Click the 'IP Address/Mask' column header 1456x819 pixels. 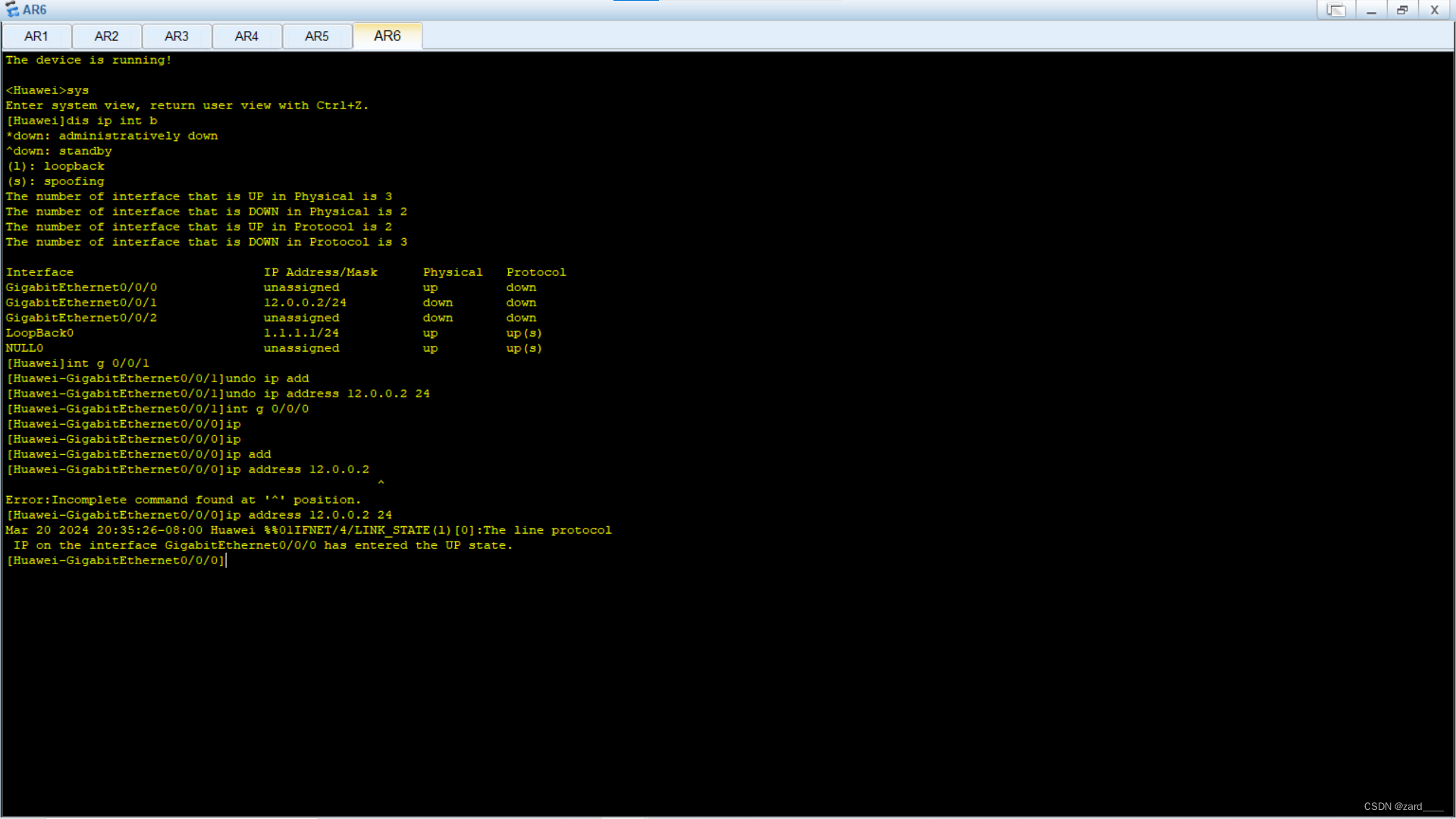click(320, 272)
